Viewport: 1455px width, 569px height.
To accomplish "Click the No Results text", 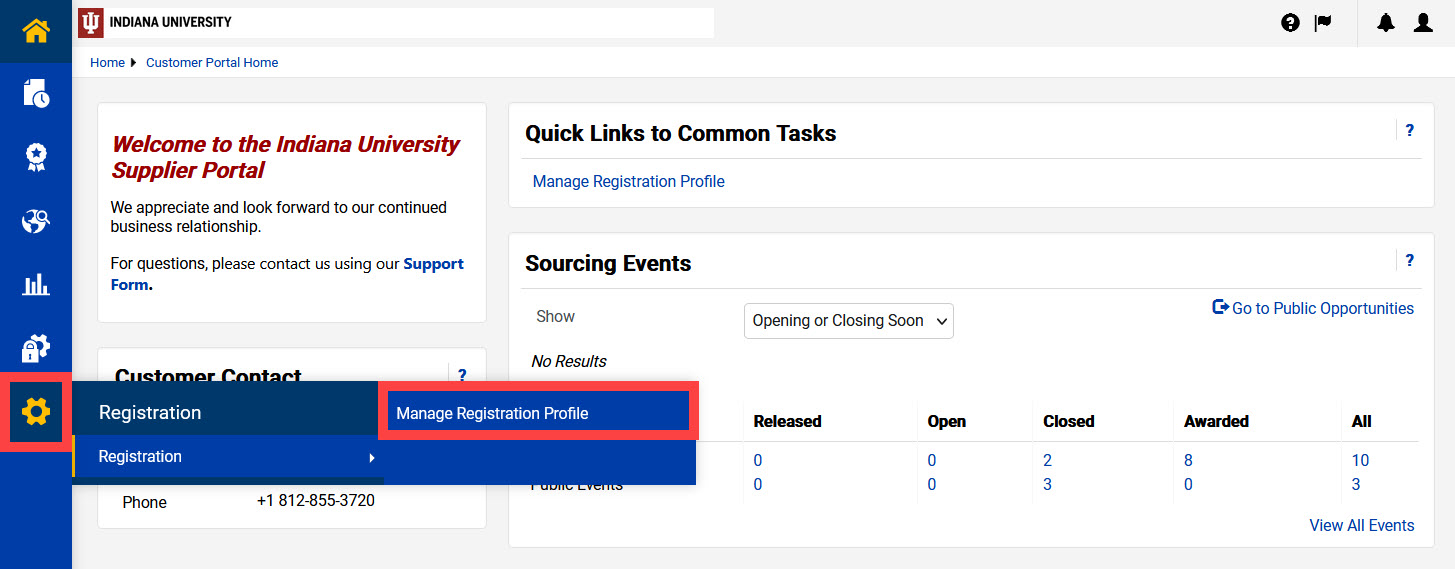I will coord(568,362).
